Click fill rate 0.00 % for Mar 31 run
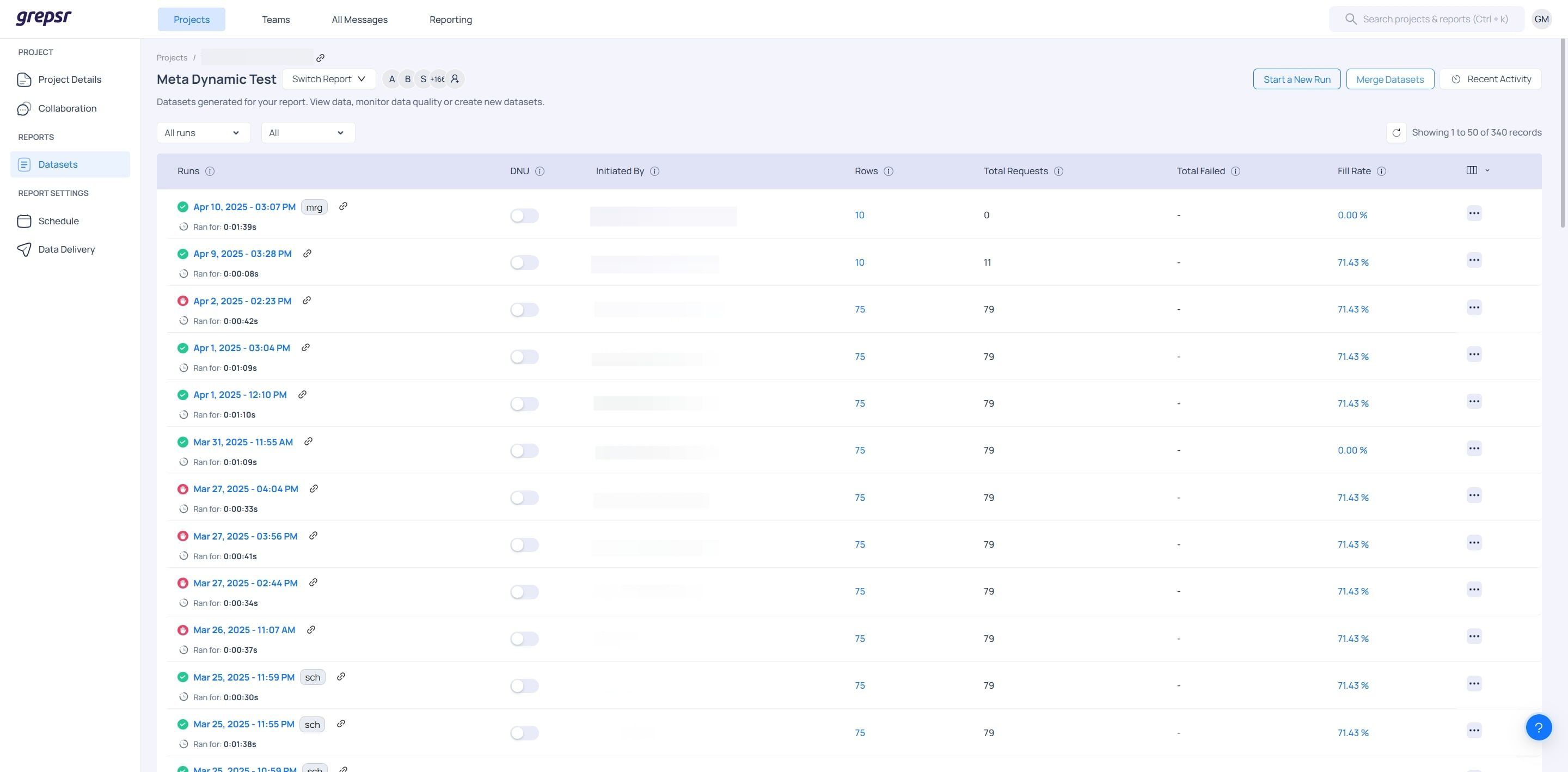This screenshot has width=1568, height=772. (1352, 451)
